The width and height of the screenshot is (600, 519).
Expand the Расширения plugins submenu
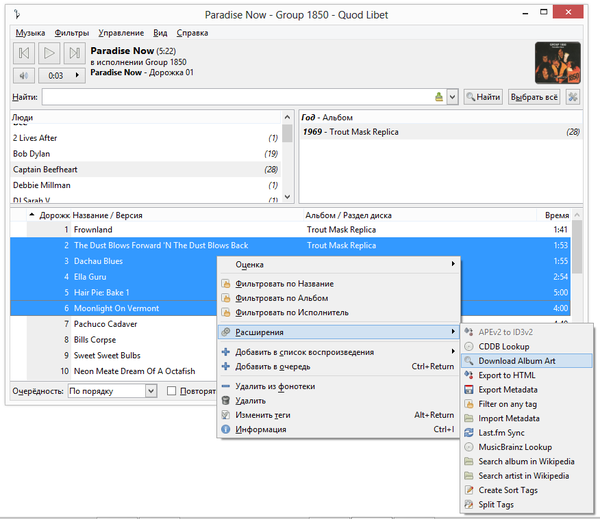pos(339,332)
